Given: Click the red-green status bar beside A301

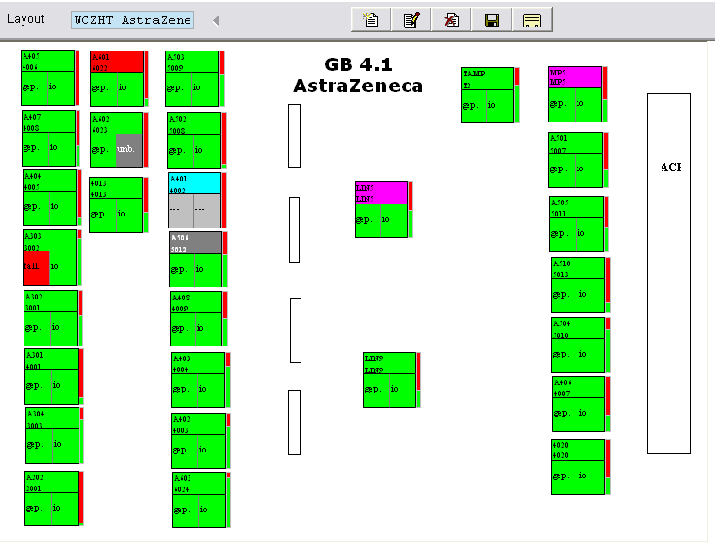Looking at the screenshot, I should point(81,377).
